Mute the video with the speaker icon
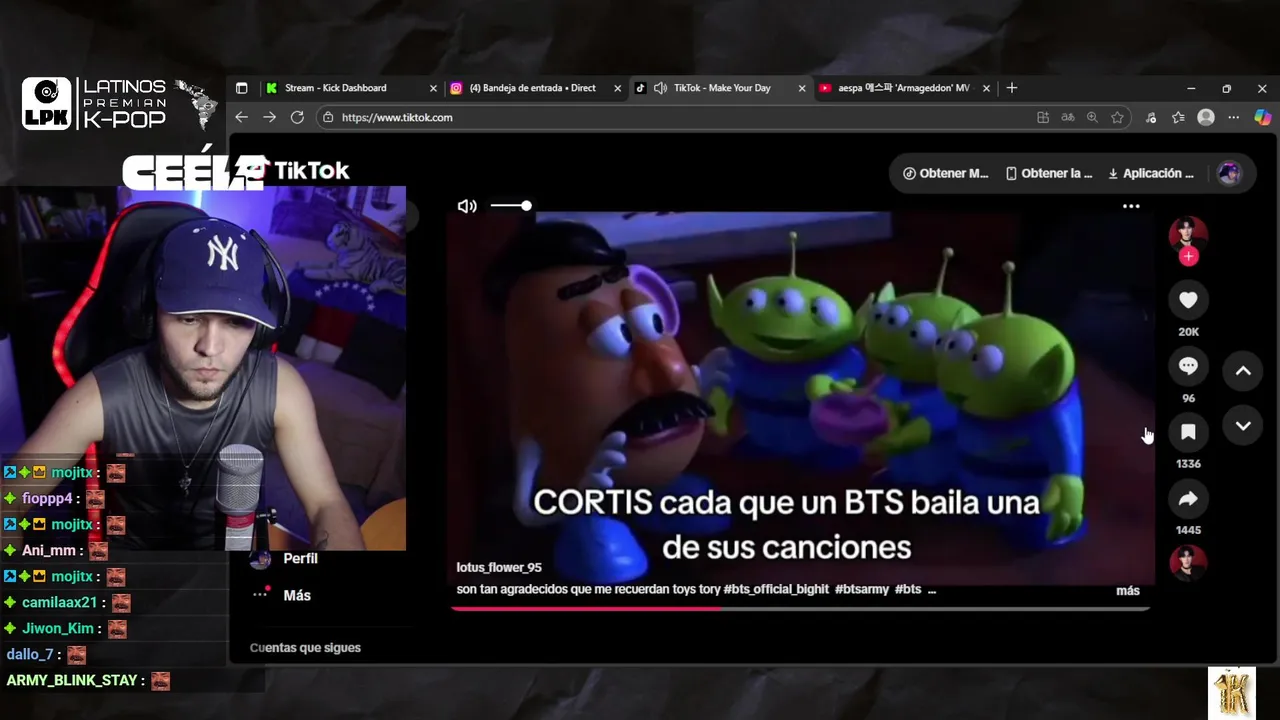Image resolution: width=1280 pixels, height=720 pixels. pyautogui.click(x=467, y=206)
